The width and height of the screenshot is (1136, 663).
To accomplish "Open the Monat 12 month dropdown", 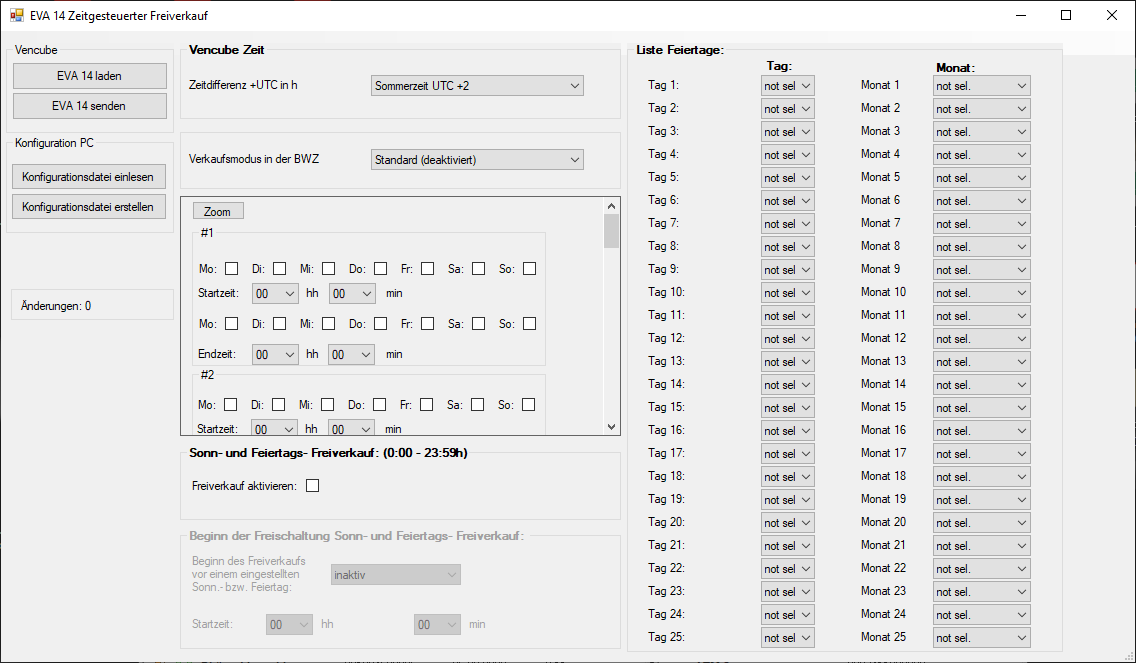I will tap(980, 339).
